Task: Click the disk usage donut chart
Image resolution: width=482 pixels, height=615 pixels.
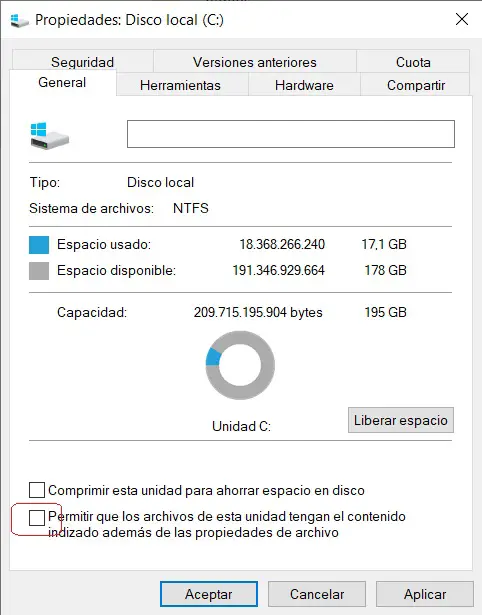Action: (240, 365)
